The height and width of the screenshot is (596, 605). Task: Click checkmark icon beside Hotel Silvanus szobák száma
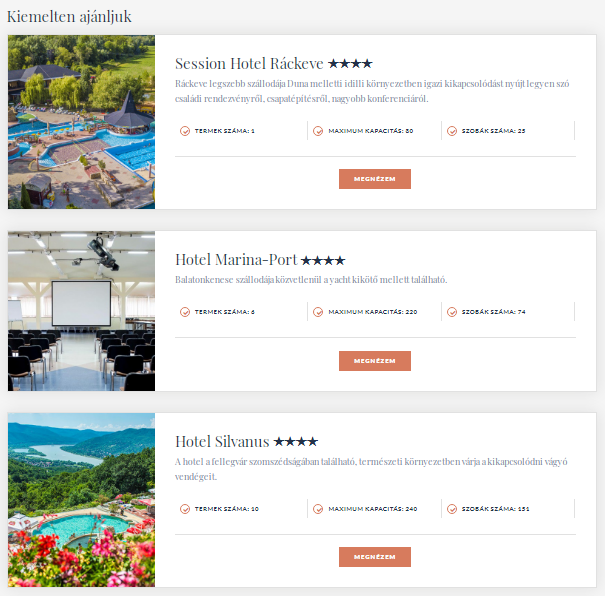tap(452, 509)
